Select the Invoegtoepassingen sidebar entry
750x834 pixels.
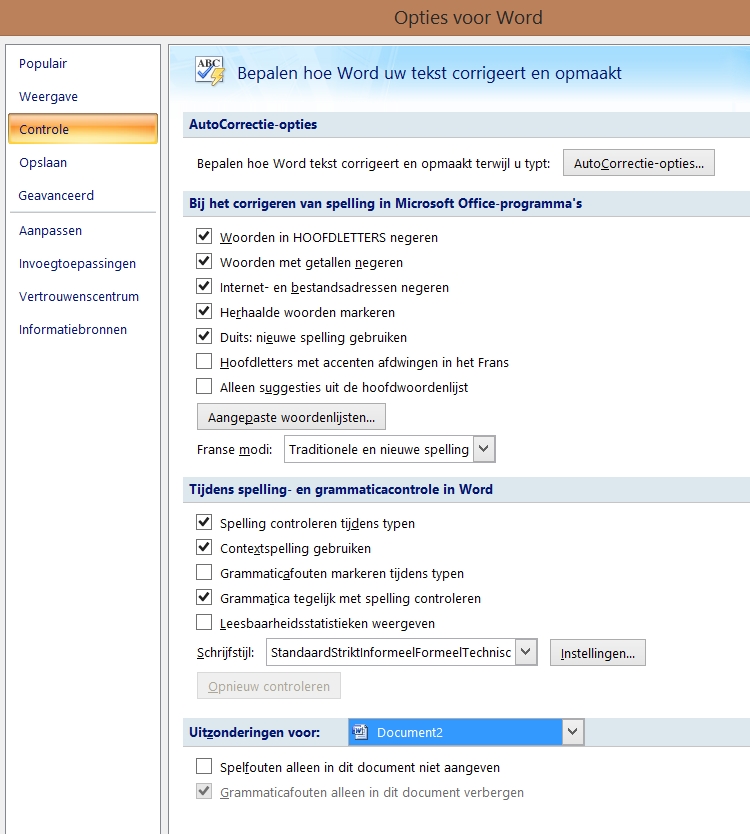click(x=77, y=264)
